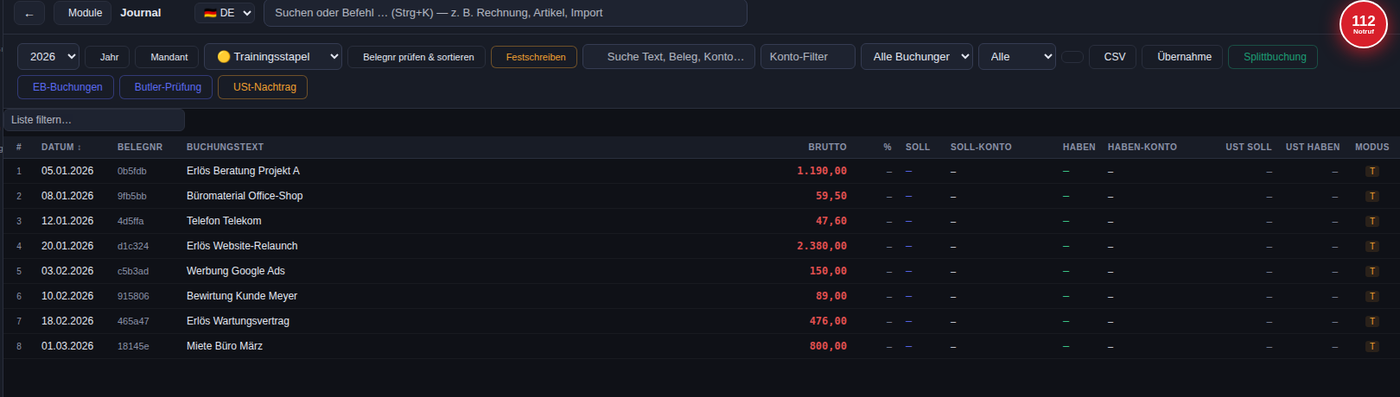Click the BRUTTO column header
This screenshot has height=397, width=1400.
(827, 147)
